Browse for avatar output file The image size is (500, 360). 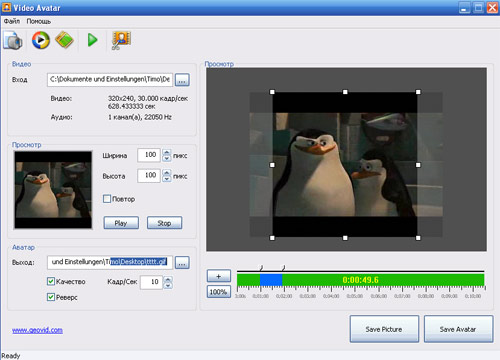point(182,263)
